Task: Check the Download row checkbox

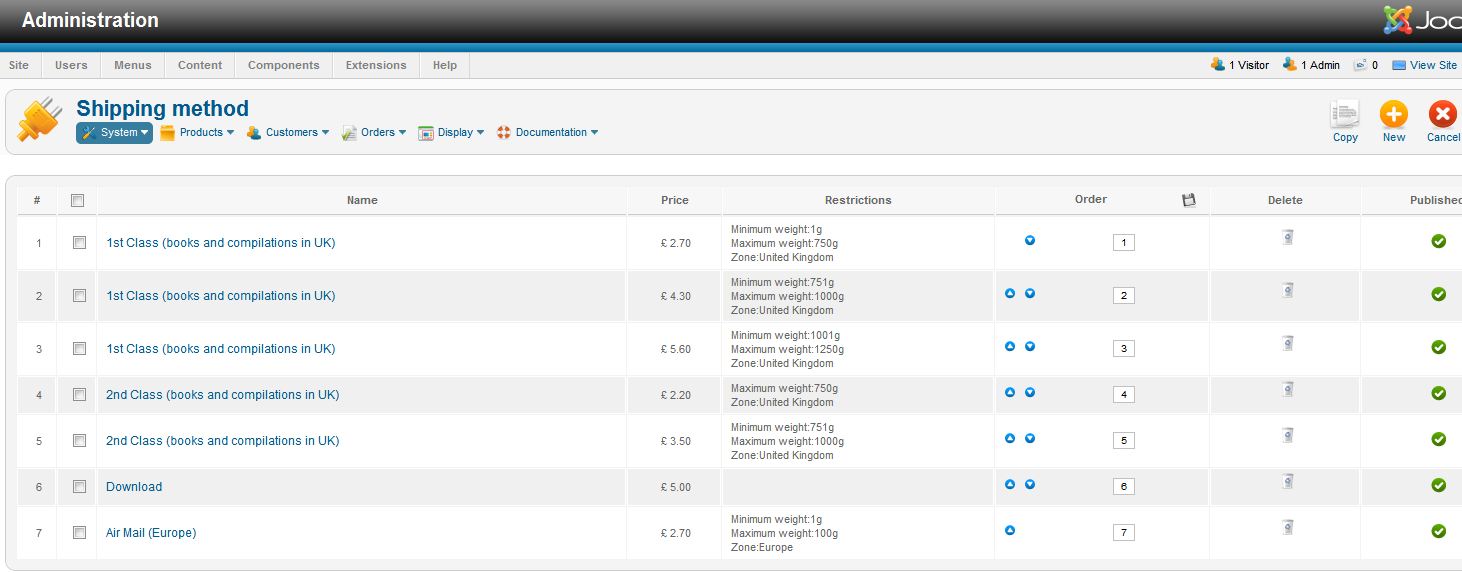Action: (x=79, y=487)
